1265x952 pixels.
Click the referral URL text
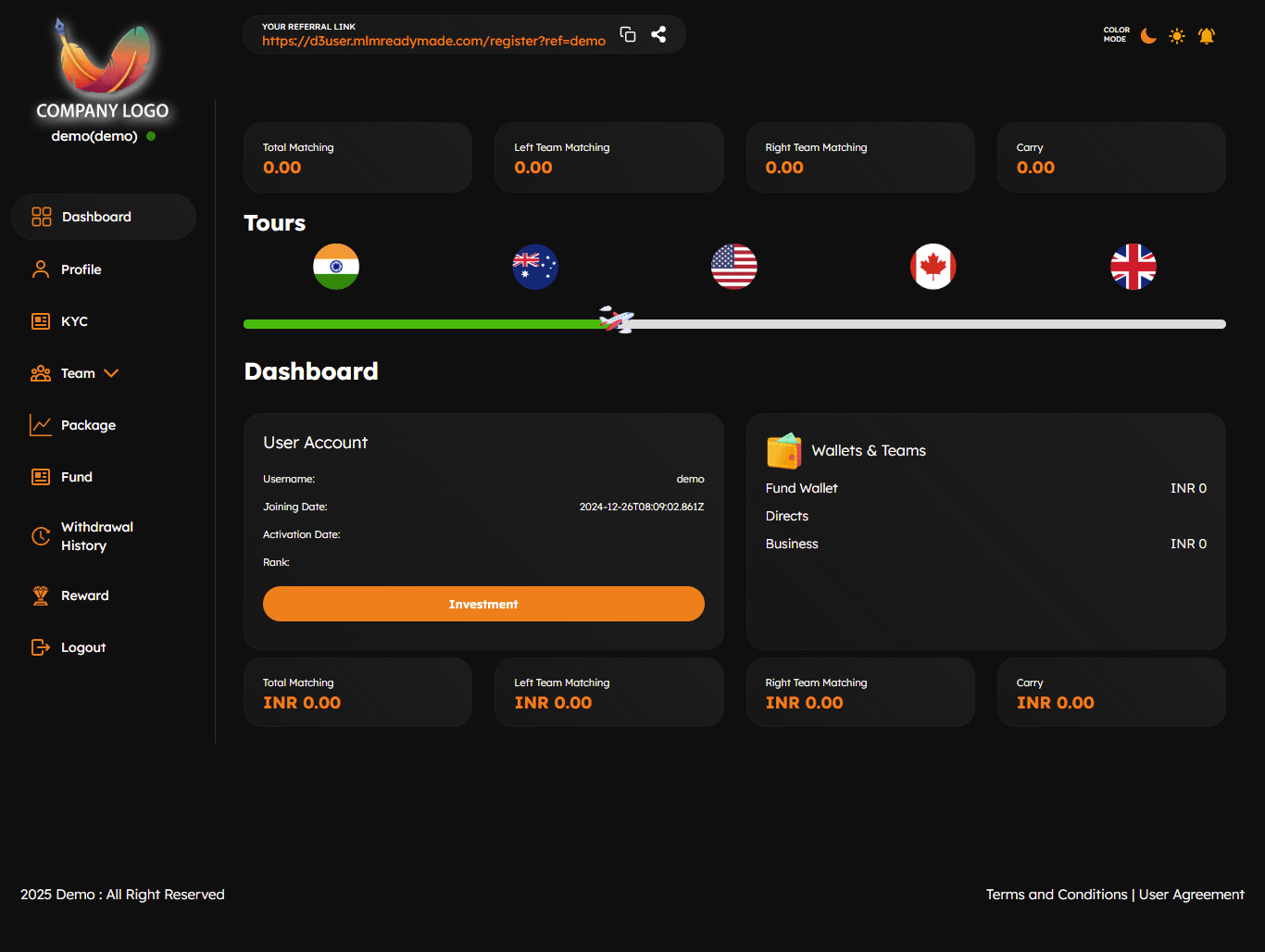pyautogui.click(x=433, y=41)
